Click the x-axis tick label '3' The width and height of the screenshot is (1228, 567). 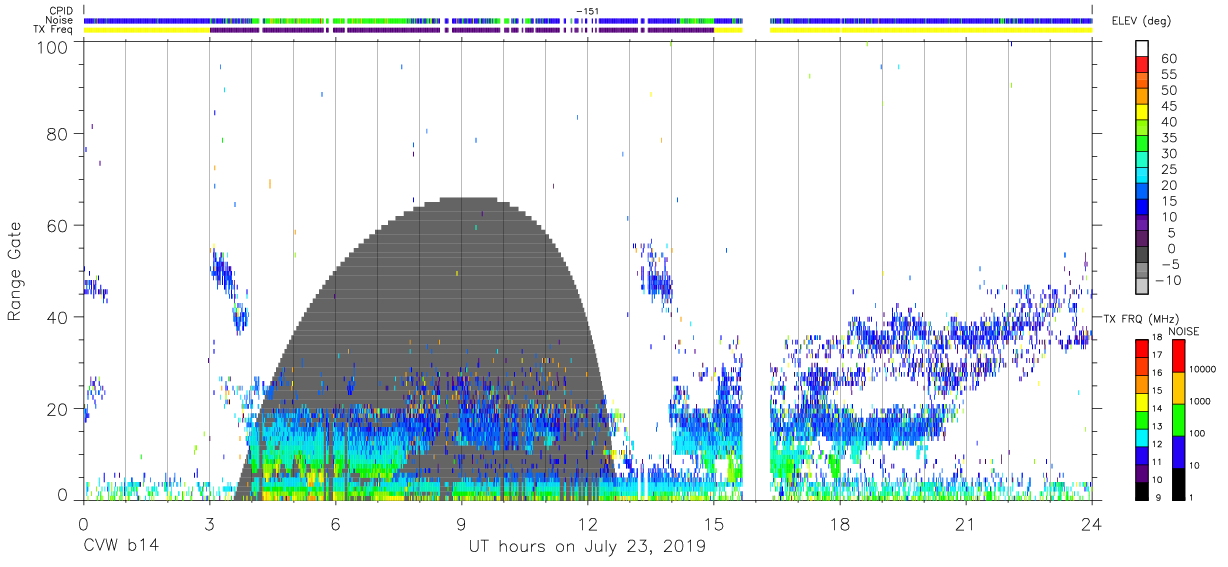click(x=209, y=524)
